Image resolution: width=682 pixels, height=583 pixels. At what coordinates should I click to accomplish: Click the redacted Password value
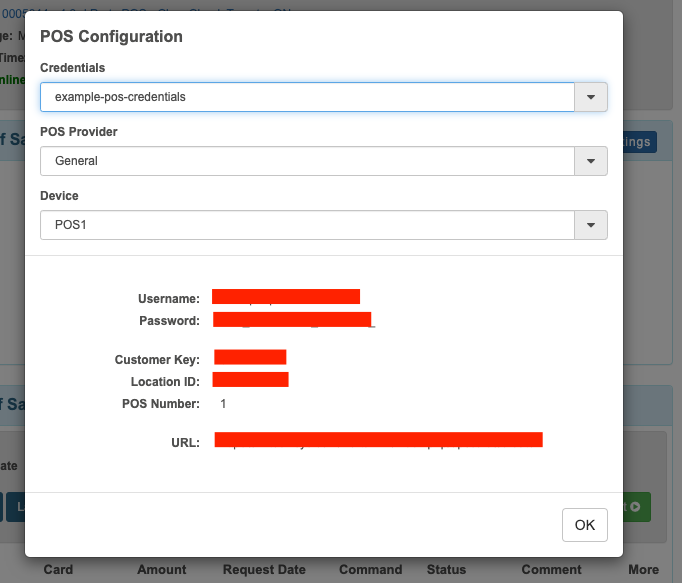point(292,320)
